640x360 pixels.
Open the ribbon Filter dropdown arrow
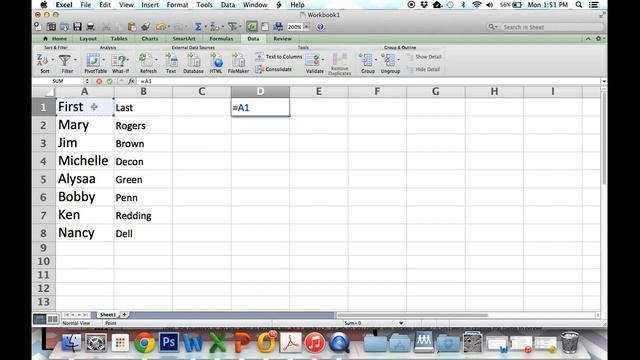pos(75,60)
